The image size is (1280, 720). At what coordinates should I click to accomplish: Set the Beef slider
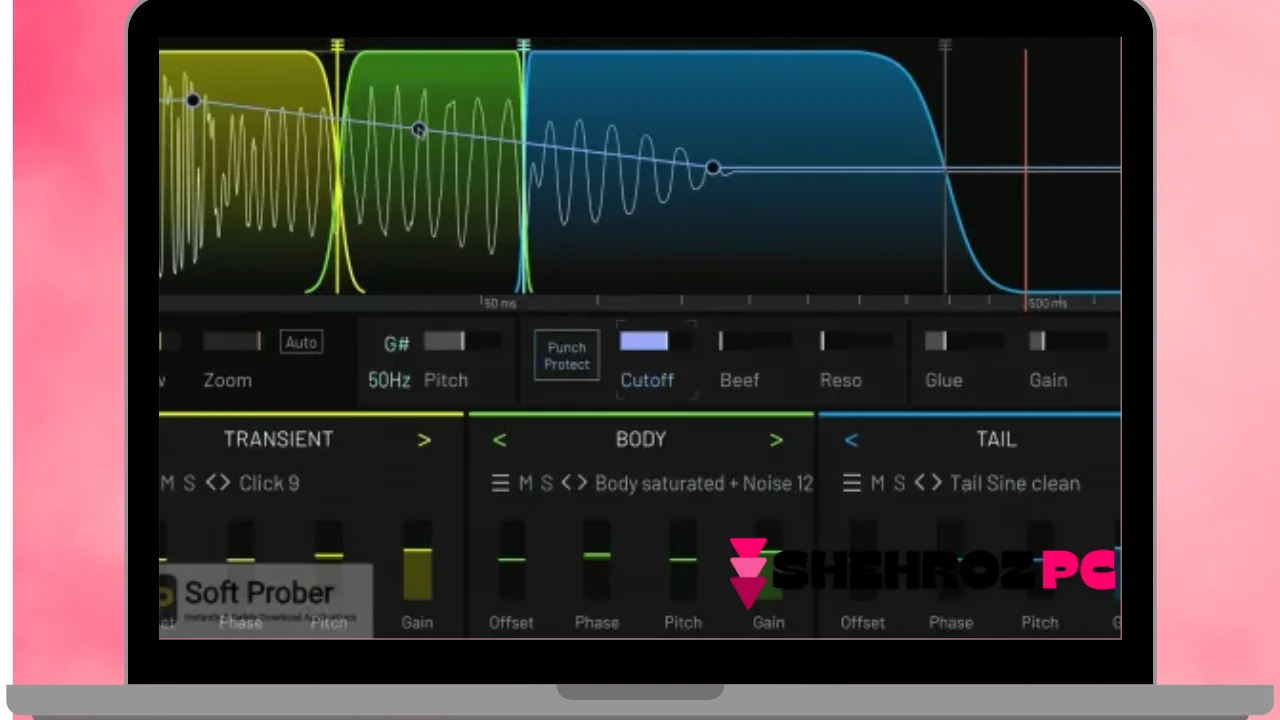(755, 342)
